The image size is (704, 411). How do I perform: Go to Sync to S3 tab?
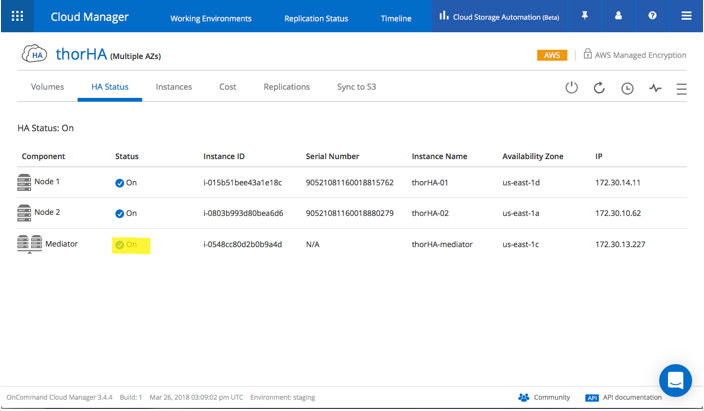pos(356,87)
